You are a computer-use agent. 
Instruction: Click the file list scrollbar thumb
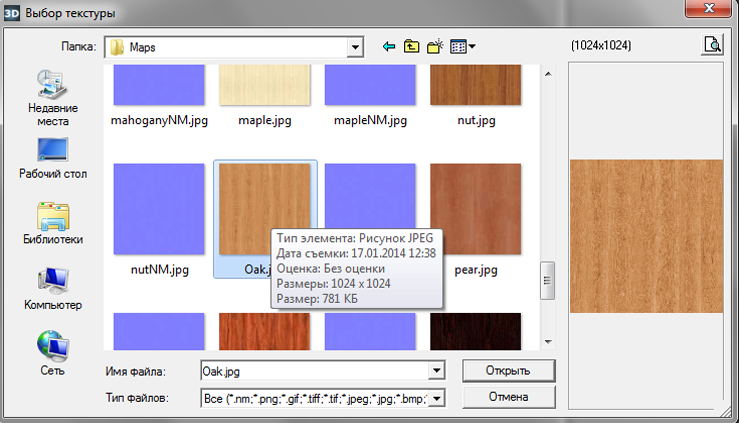[547, 281]
